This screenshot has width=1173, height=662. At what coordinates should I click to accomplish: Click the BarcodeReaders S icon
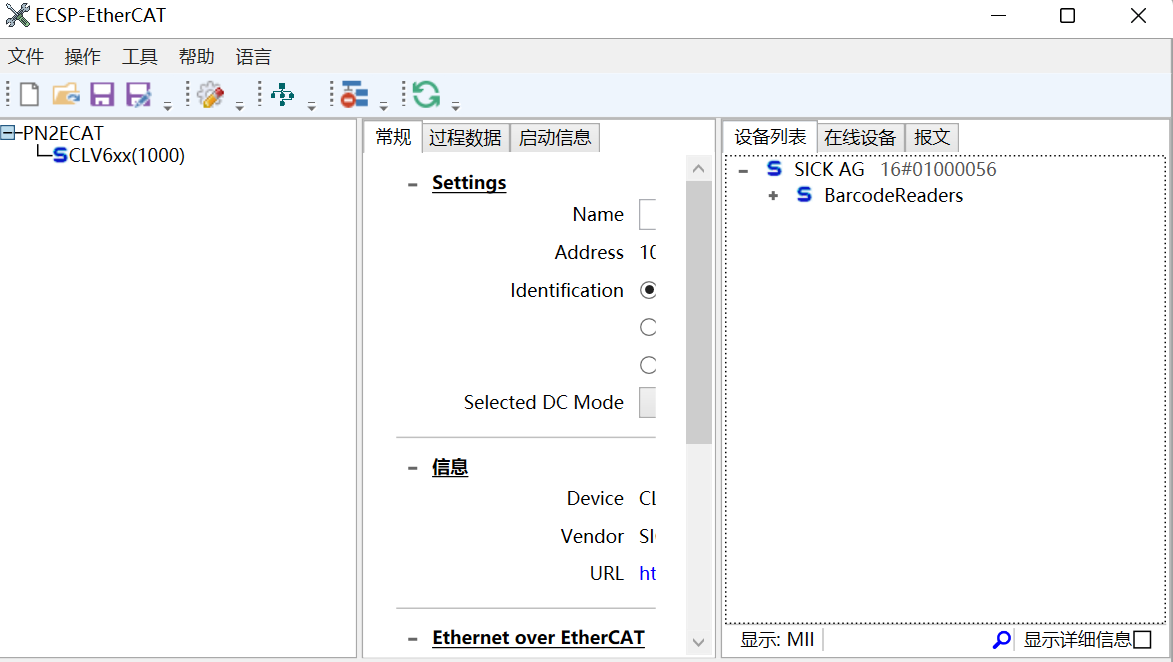(804, 195)
